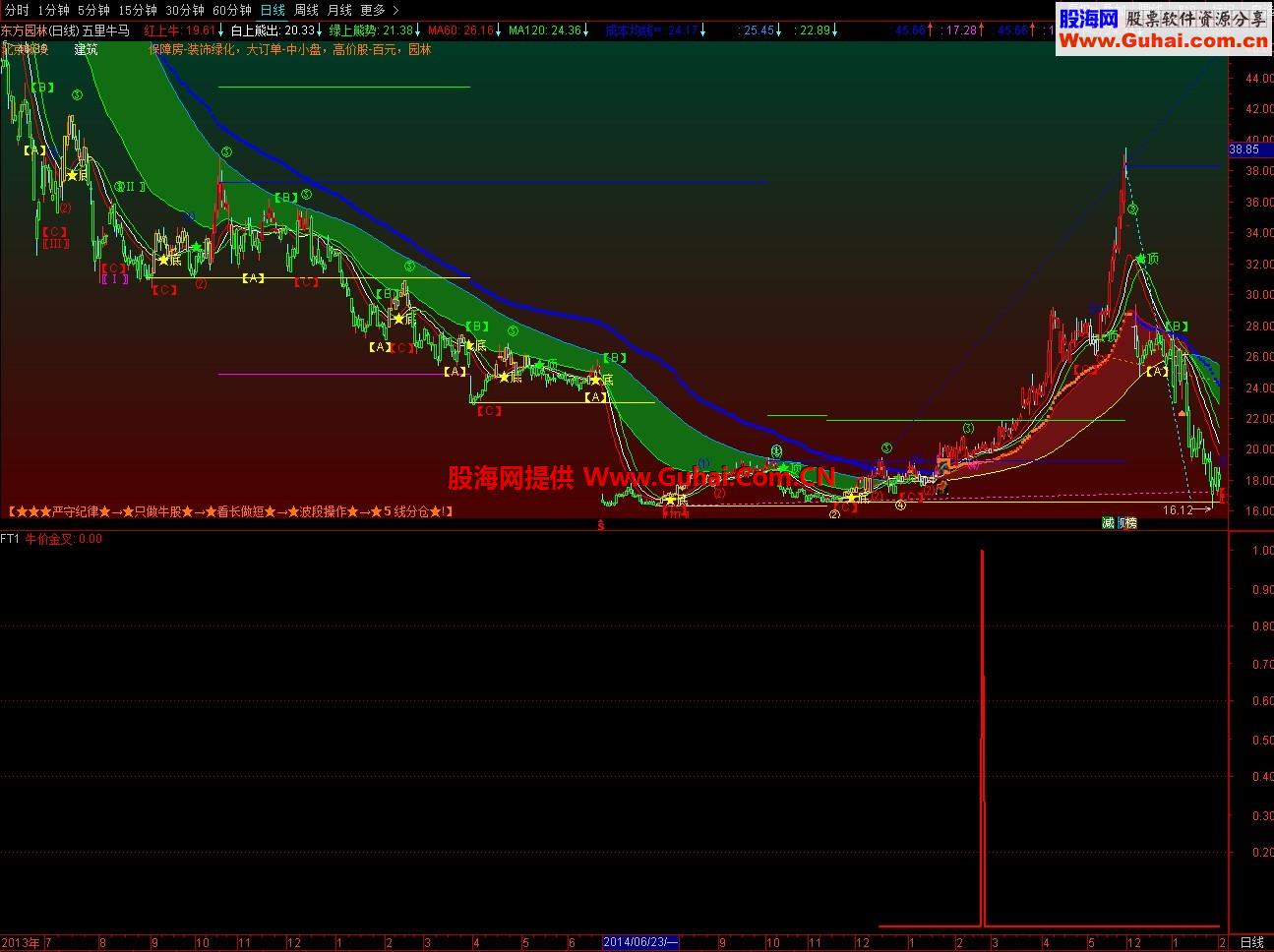Click the 顶 star marker near the peak

pos(1147,259)
